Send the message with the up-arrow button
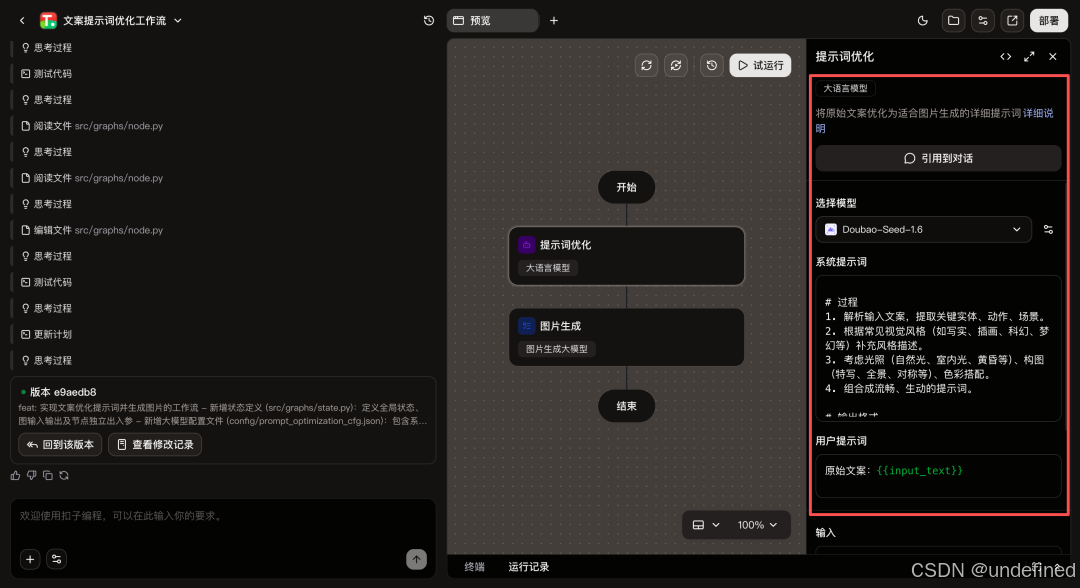Screen dimensions: 1080x588 click(x=416, y=559)
